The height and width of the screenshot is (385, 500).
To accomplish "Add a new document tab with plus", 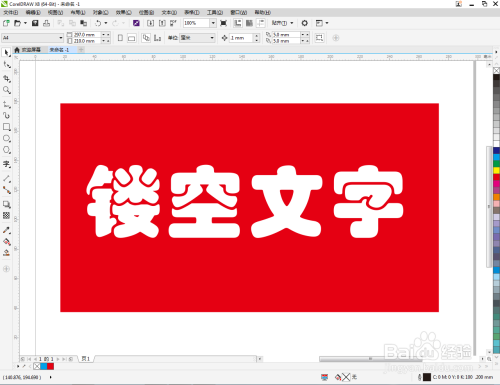I will click(81, 50).
